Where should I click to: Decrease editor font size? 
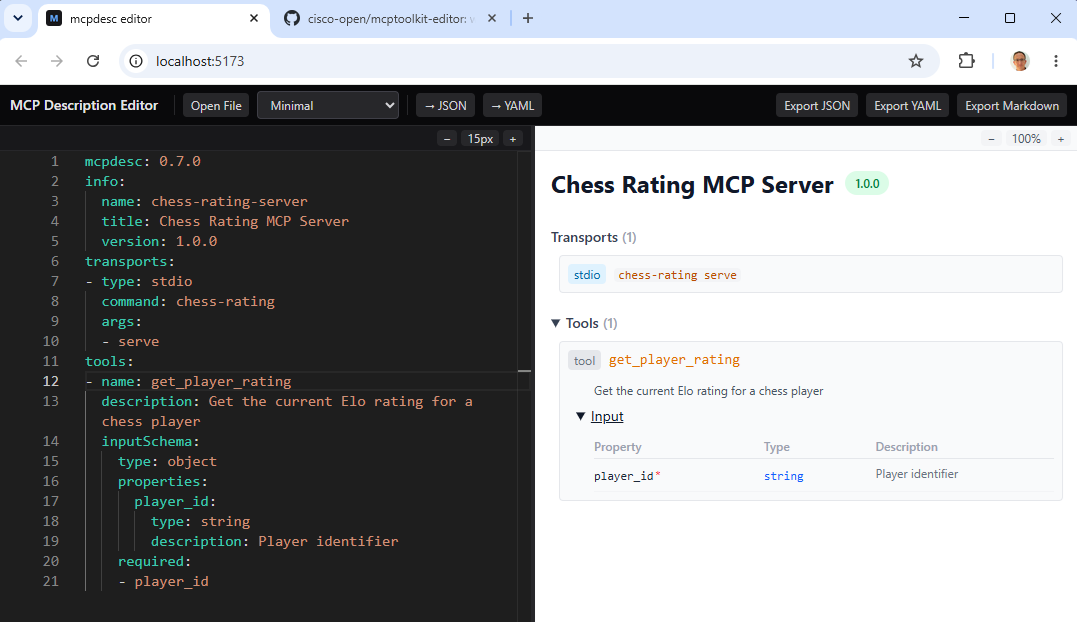tap(447, 139)
